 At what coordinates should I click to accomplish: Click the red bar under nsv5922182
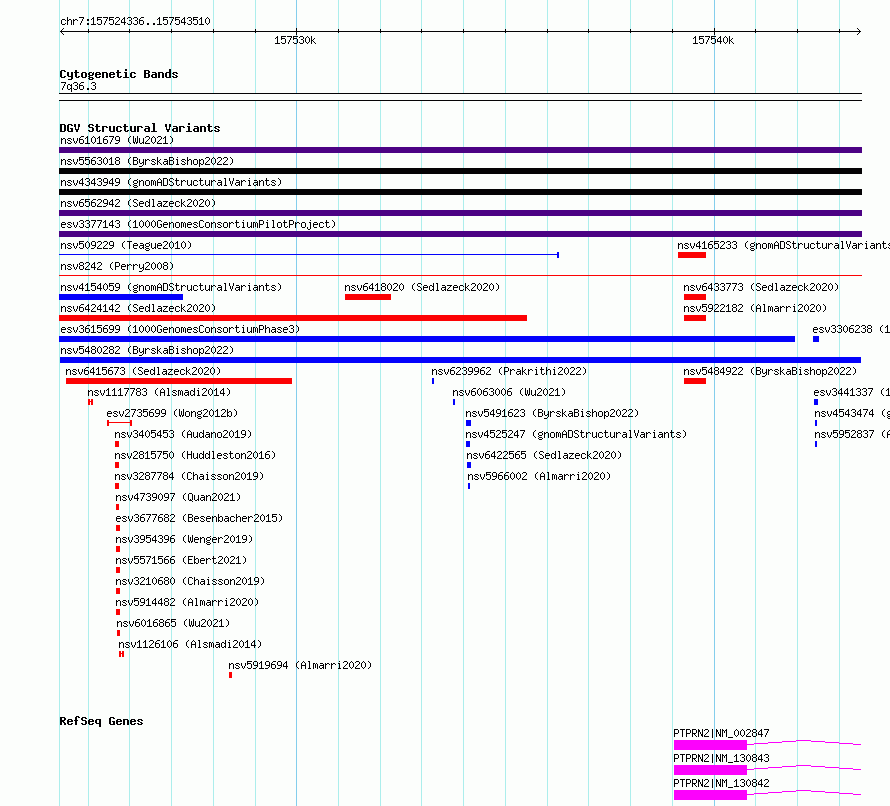[x=695, y=318]
